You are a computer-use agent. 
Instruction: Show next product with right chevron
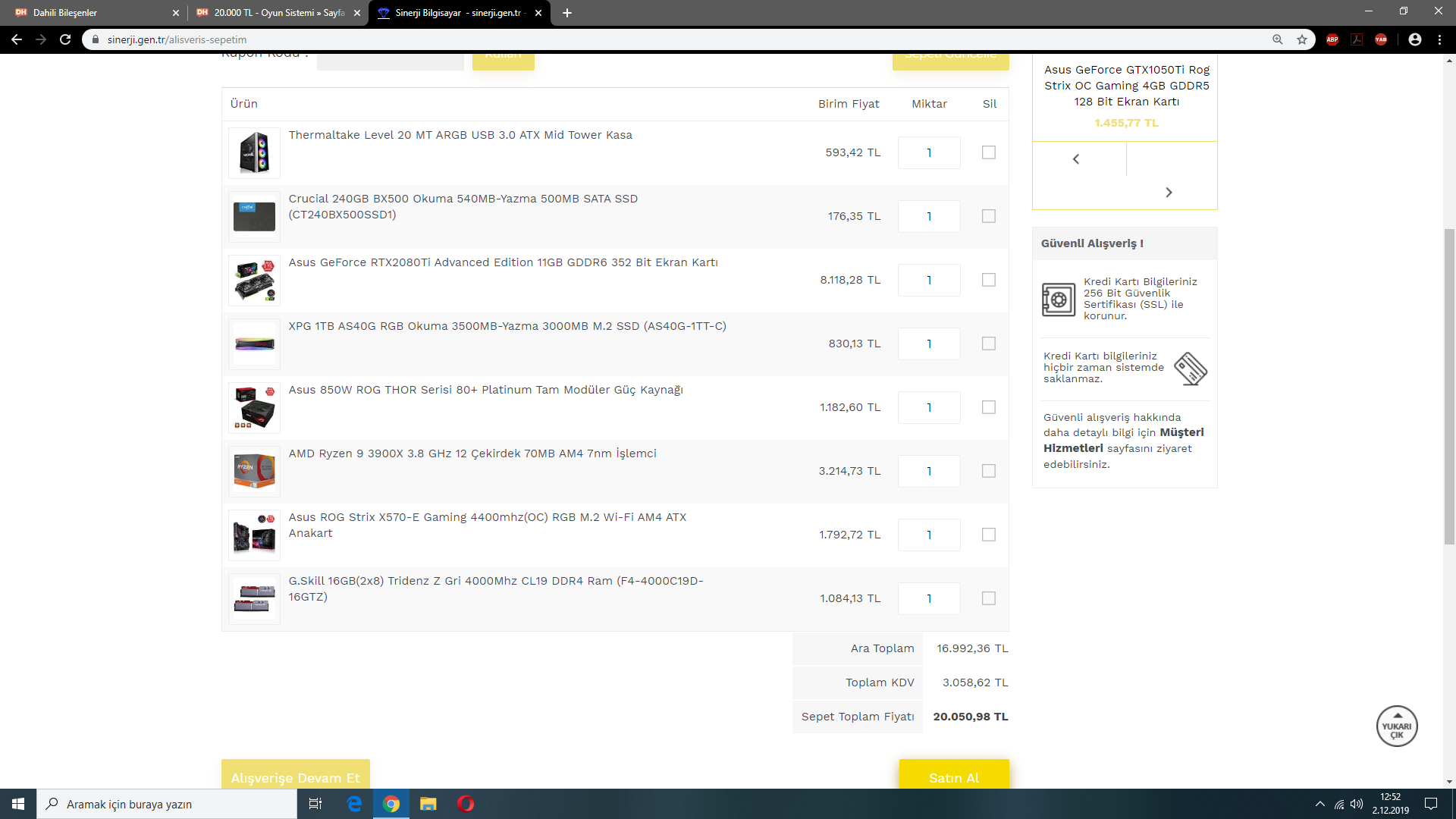(x=1169, y=193)
